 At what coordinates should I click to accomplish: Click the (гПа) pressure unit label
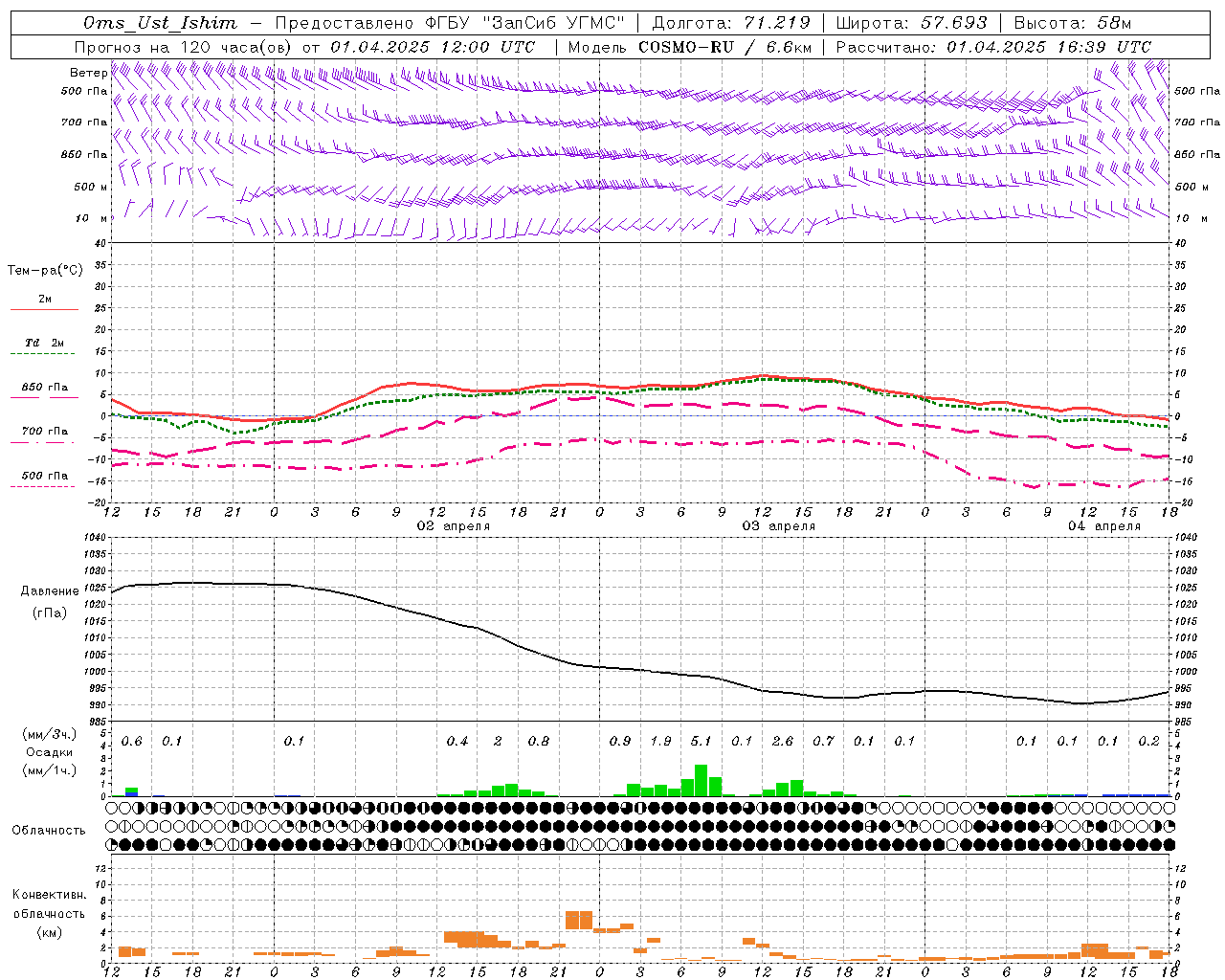pyautogui.click(x=50, y=612)
